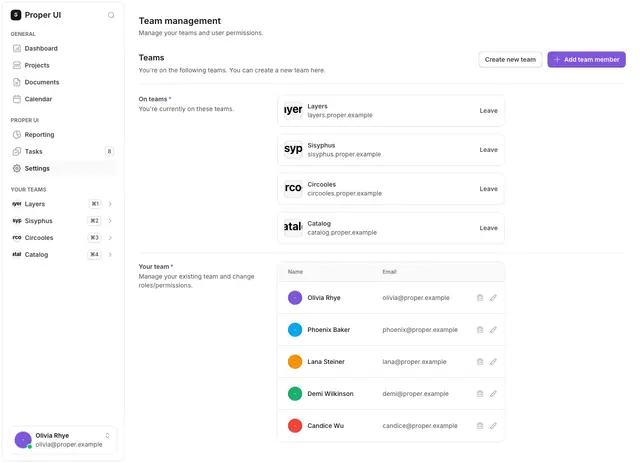The image size is (640, 463).
Task: Click the Settings gear icon
Action: pos(17,168)
